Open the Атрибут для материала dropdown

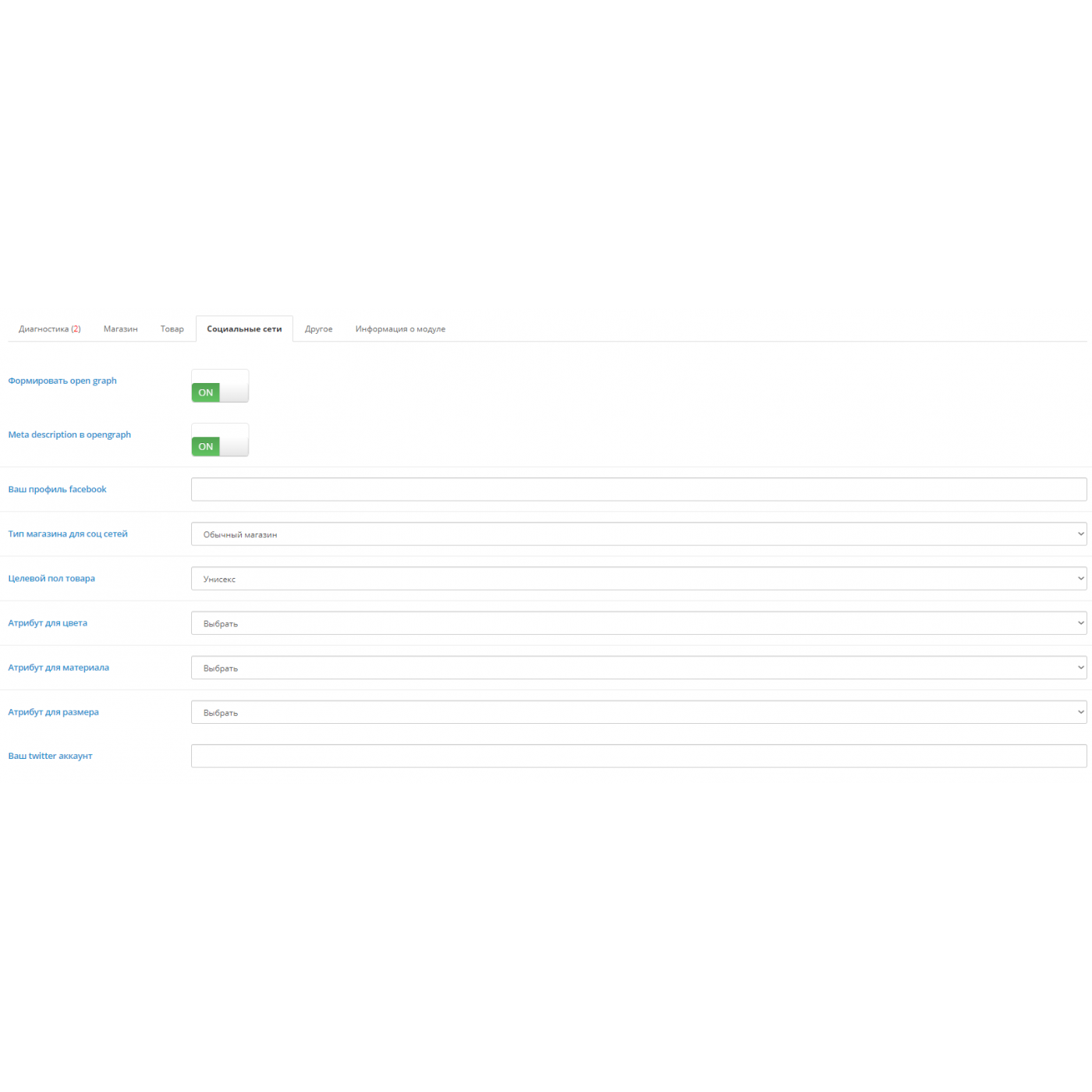click(638, 668)
